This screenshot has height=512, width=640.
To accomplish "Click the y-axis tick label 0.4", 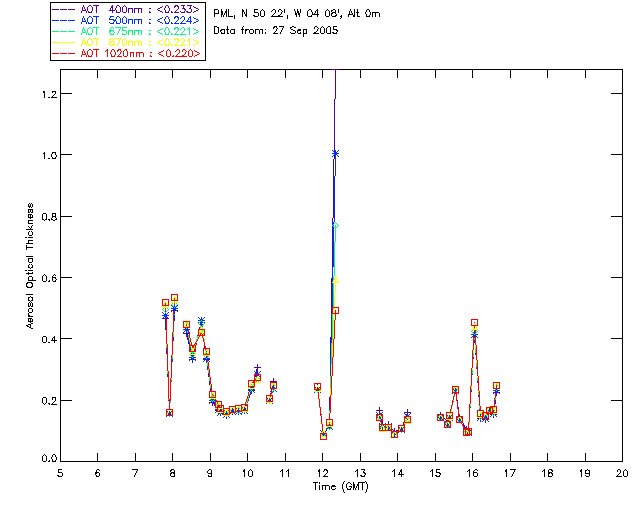I will tap(49, 339).
